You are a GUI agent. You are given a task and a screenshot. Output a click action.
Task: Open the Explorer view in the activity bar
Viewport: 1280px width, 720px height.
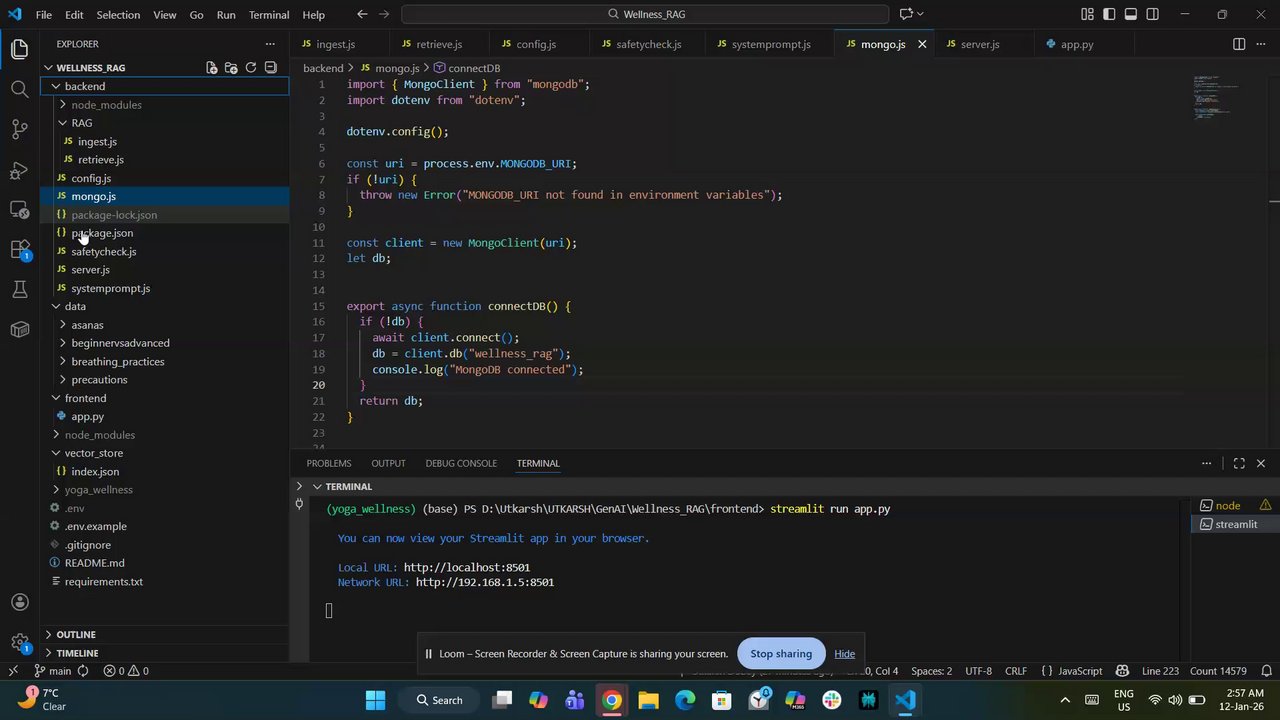[19, 49]
